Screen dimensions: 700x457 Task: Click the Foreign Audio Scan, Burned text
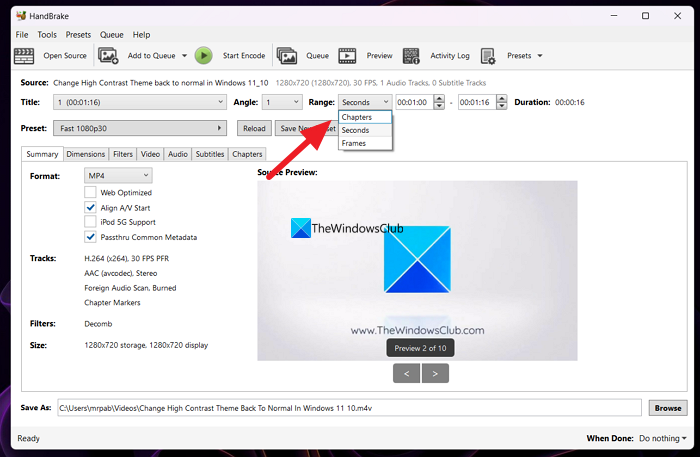[x=130, y=288]
